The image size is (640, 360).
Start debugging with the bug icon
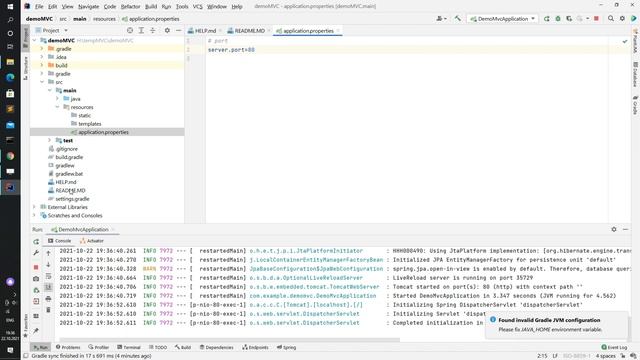[x=558, y=18]
